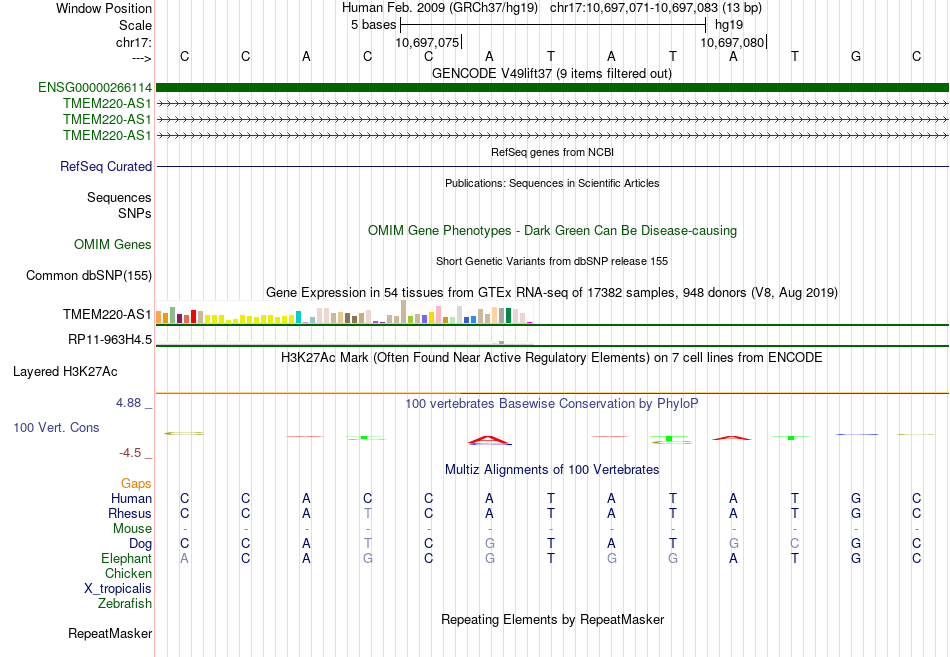Click the 4.88 upper PhyloP axis value
The width and height of the screenshot is (950, 657).
(x=128, y=403)
